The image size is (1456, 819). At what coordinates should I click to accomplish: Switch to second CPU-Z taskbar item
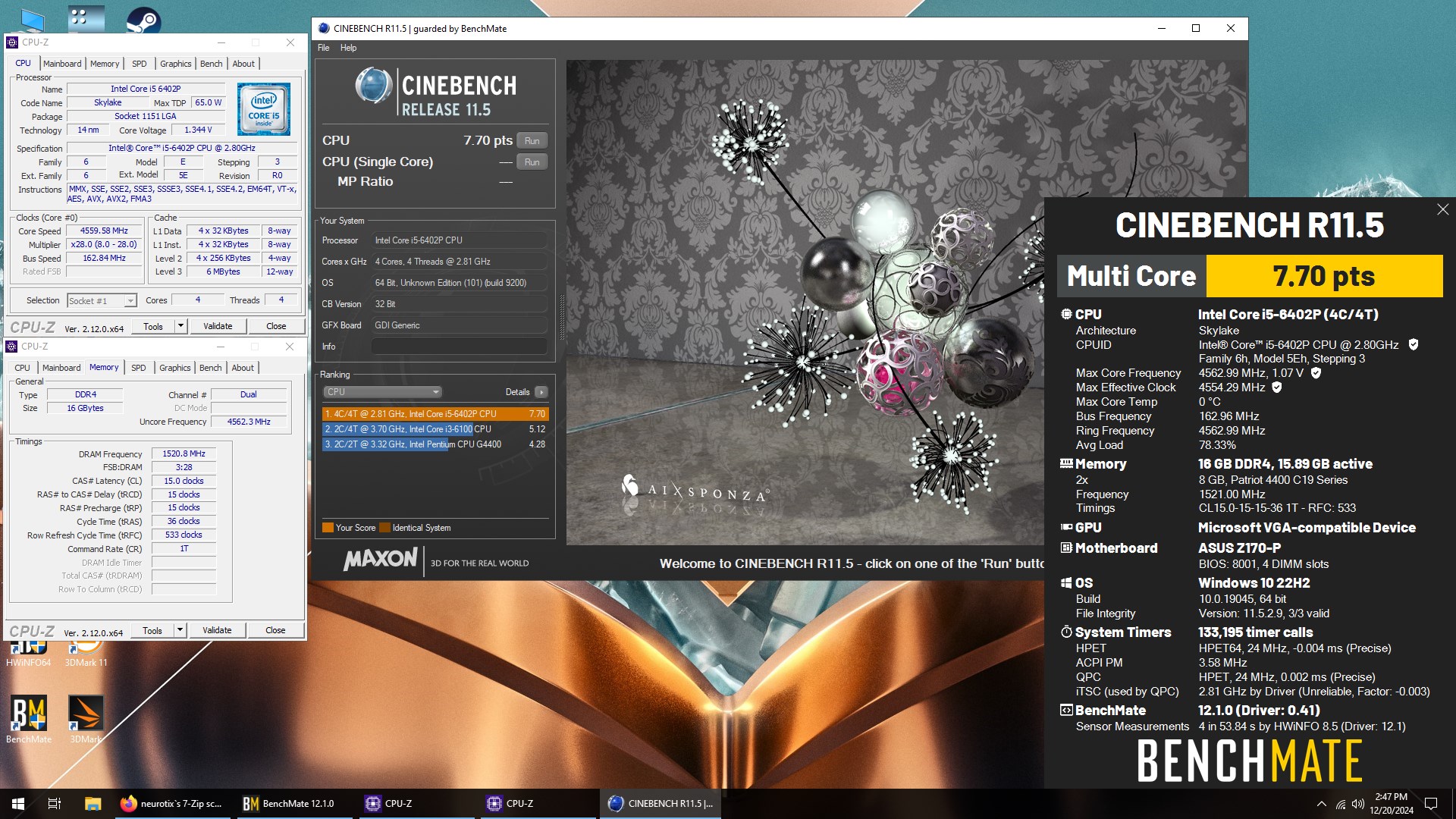click(536, 803)
